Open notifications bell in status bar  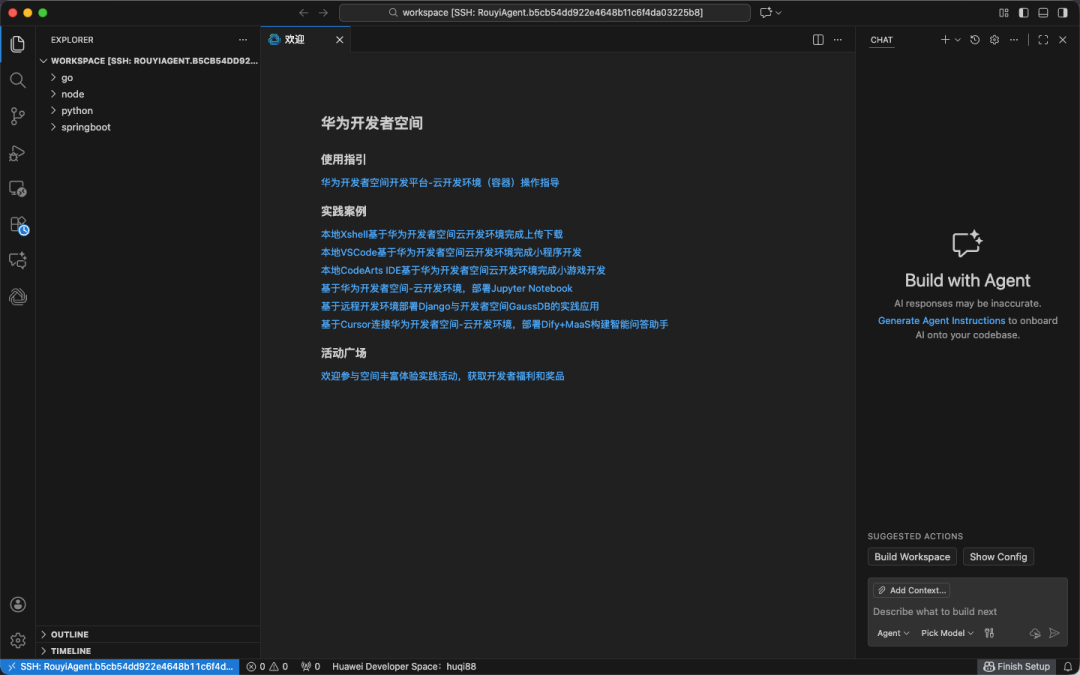tap(1068, 667)
